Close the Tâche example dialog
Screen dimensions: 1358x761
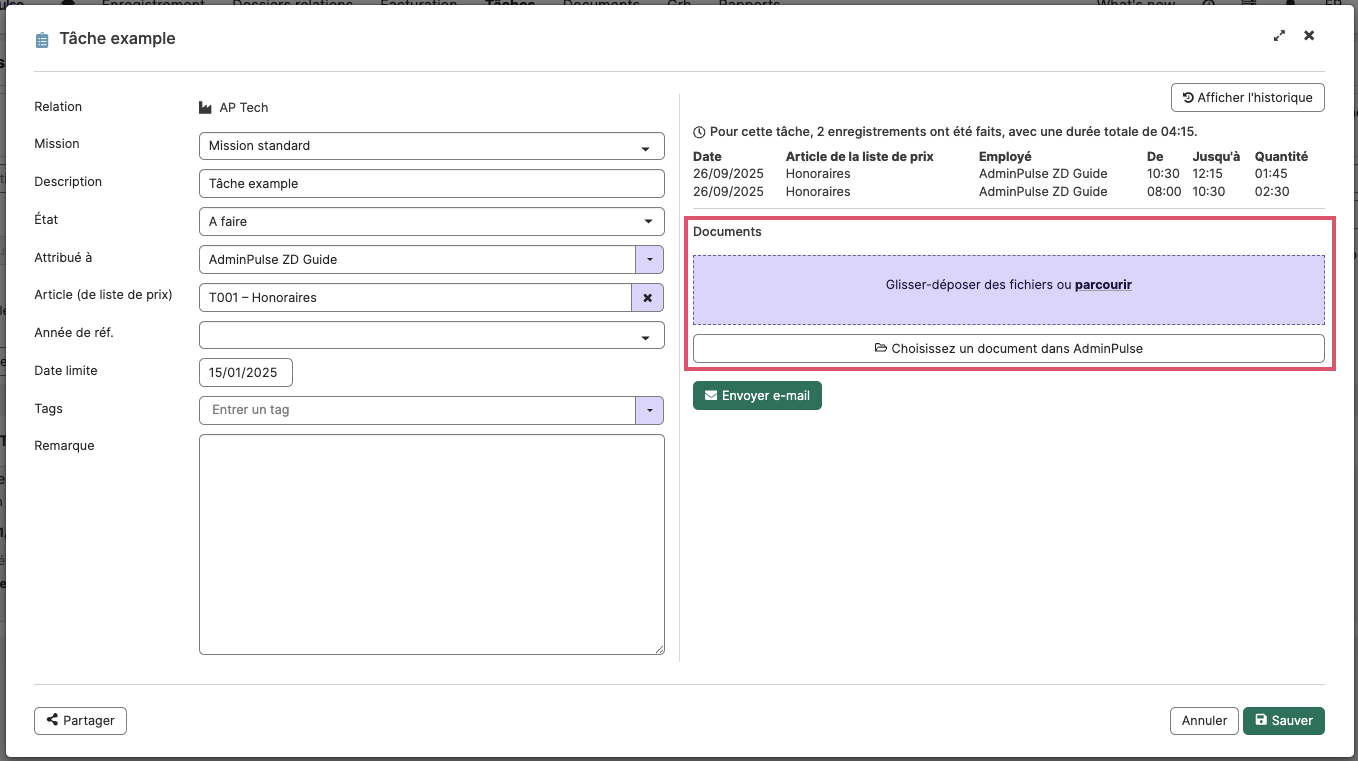point(1309,36)
